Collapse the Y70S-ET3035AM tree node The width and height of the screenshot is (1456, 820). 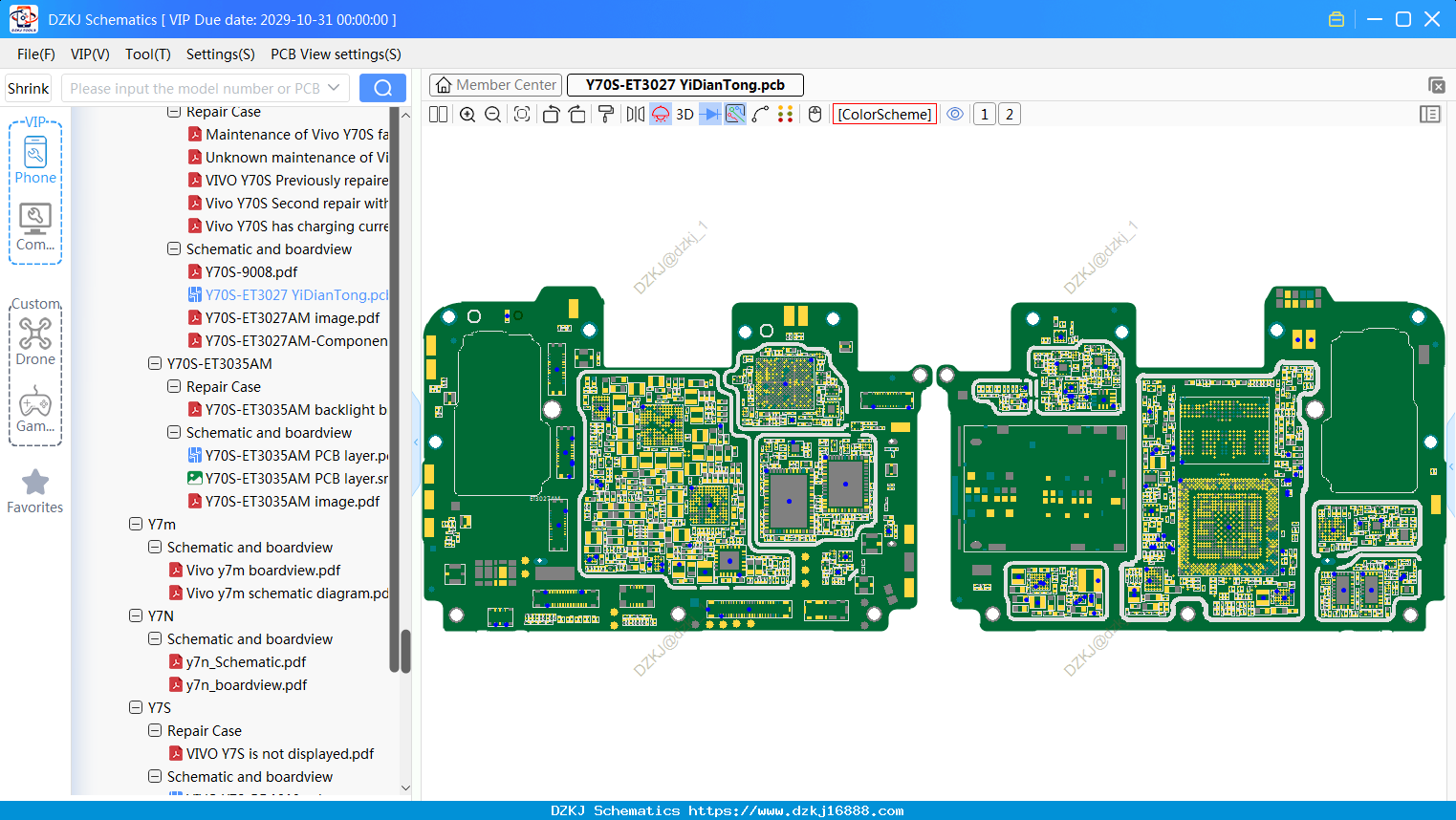[x=155, y=363]
